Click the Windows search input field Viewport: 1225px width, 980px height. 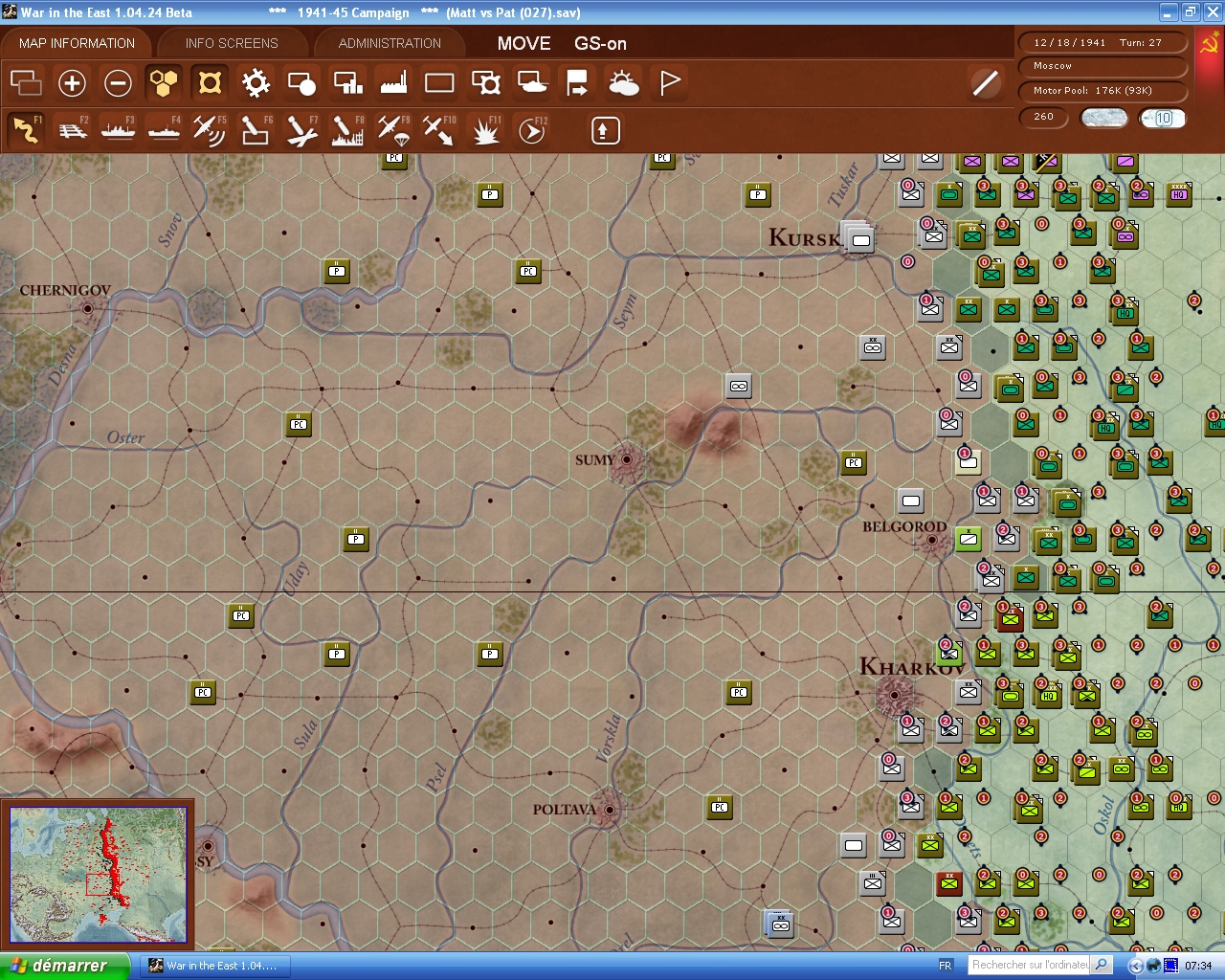tap(1030, 965)
